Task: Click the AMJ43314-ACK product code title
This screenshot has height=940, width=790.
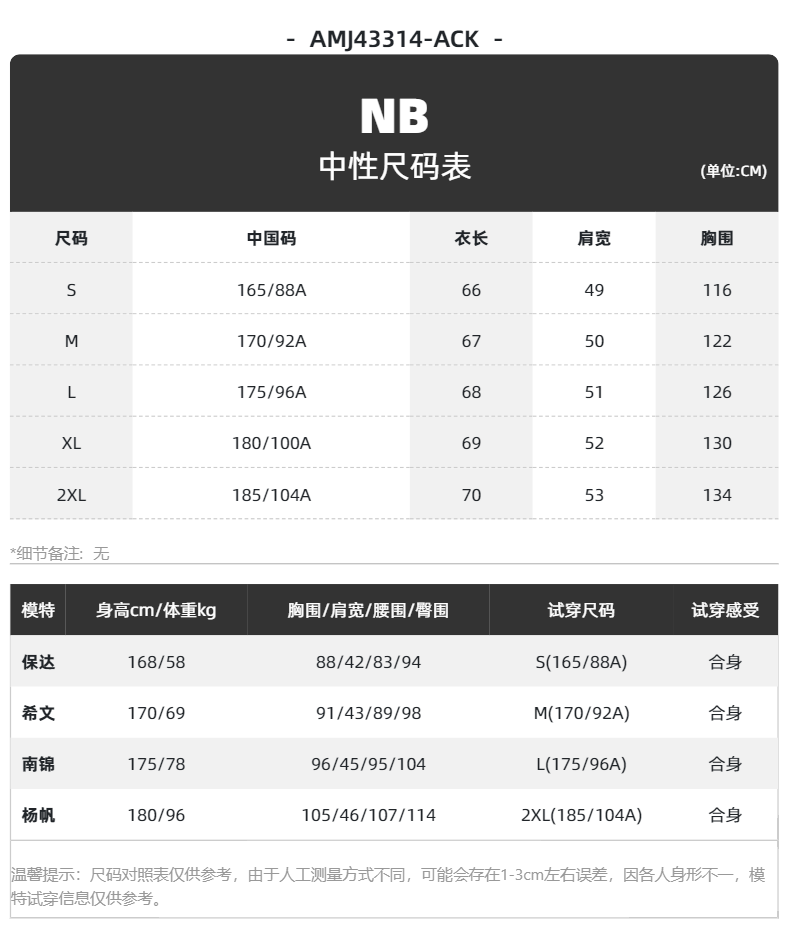Action: (394, 40)
